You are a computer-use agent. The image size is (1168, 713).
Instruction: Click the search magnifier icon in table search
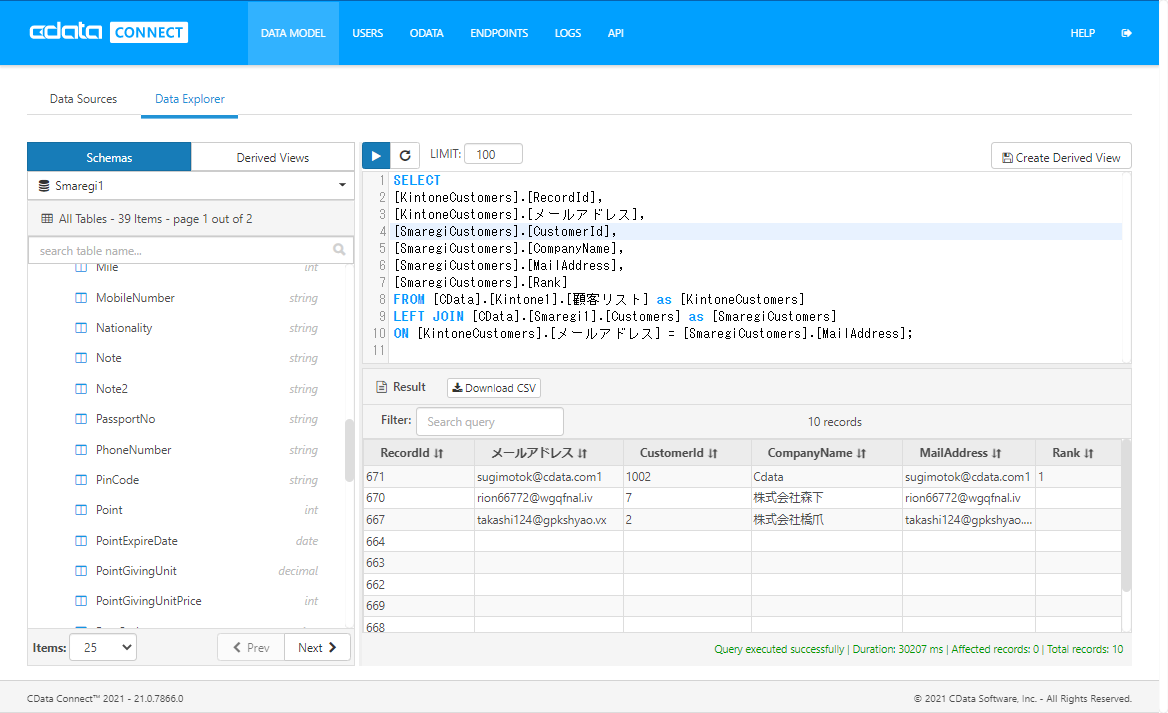tap(339, 250)
